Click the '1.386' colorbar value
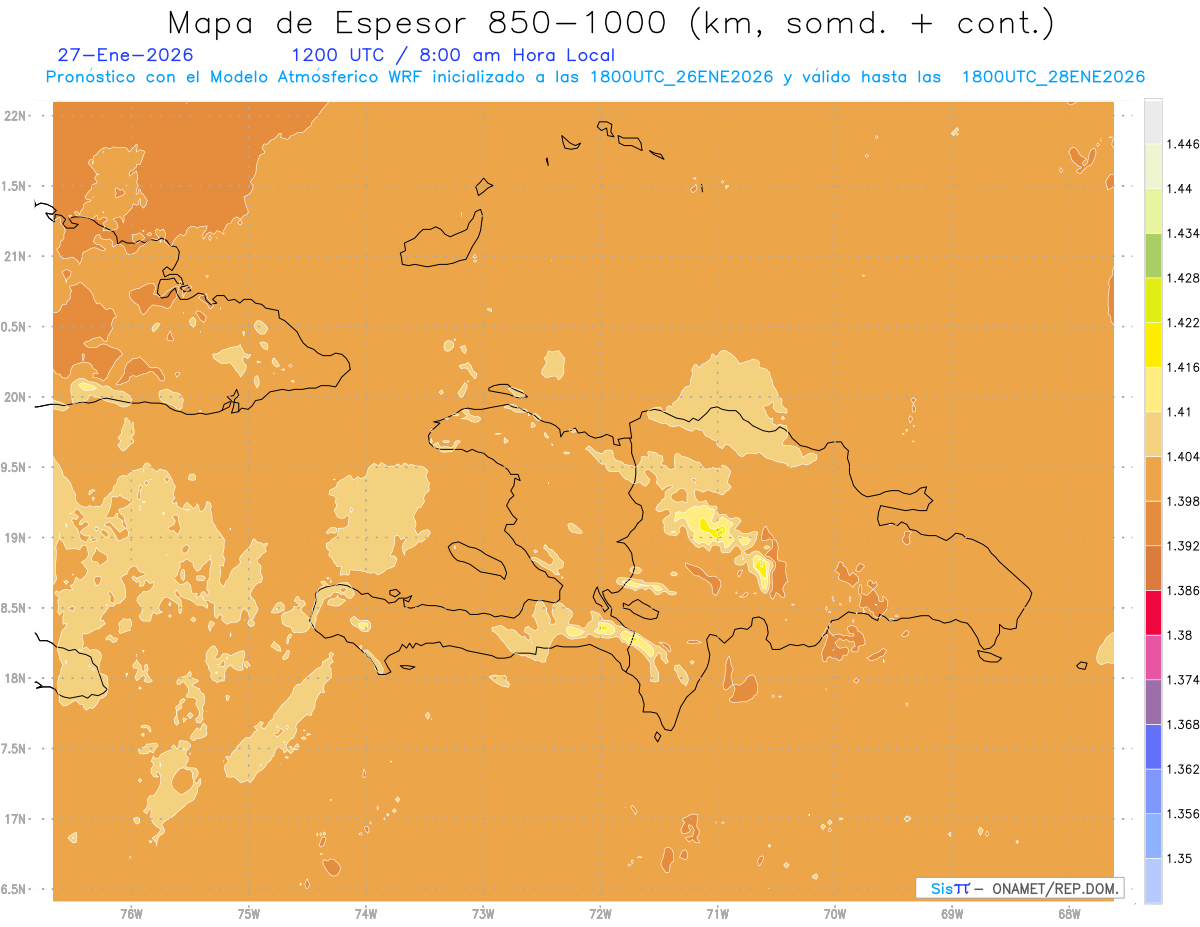 click(1182, 591)
